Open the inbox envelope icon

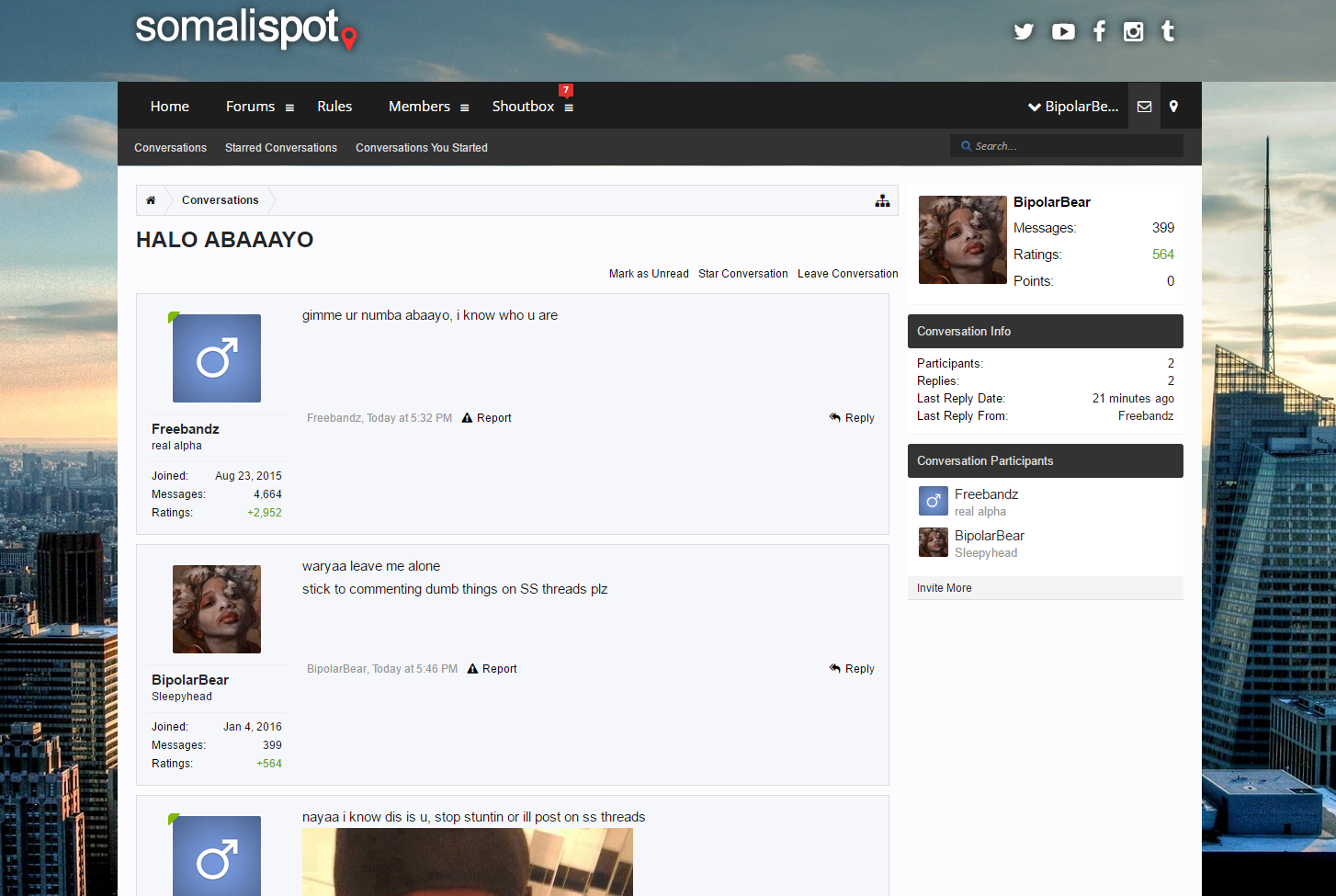[x=1144, y=107]
